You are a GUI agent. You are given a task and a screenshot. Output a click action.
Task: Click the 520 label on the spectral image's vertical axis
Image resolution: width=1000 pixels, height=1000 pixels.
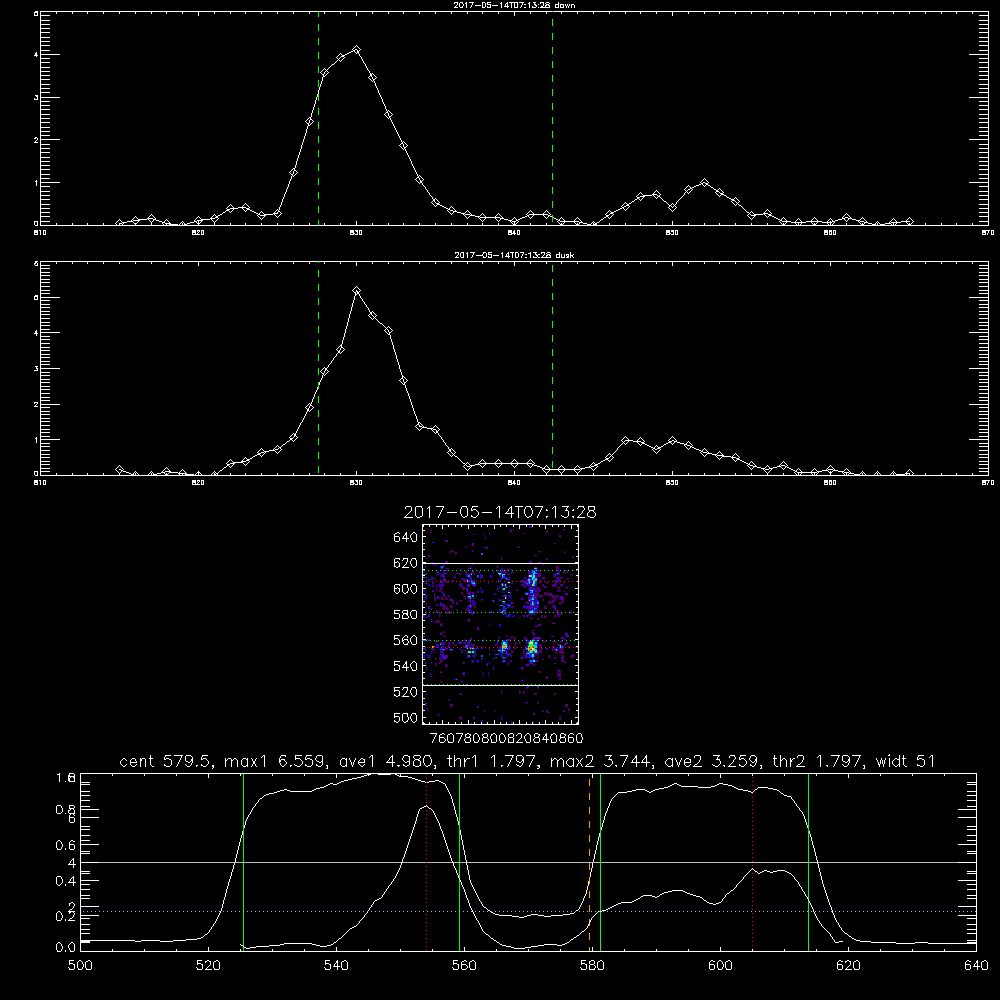tap(406, 692)
